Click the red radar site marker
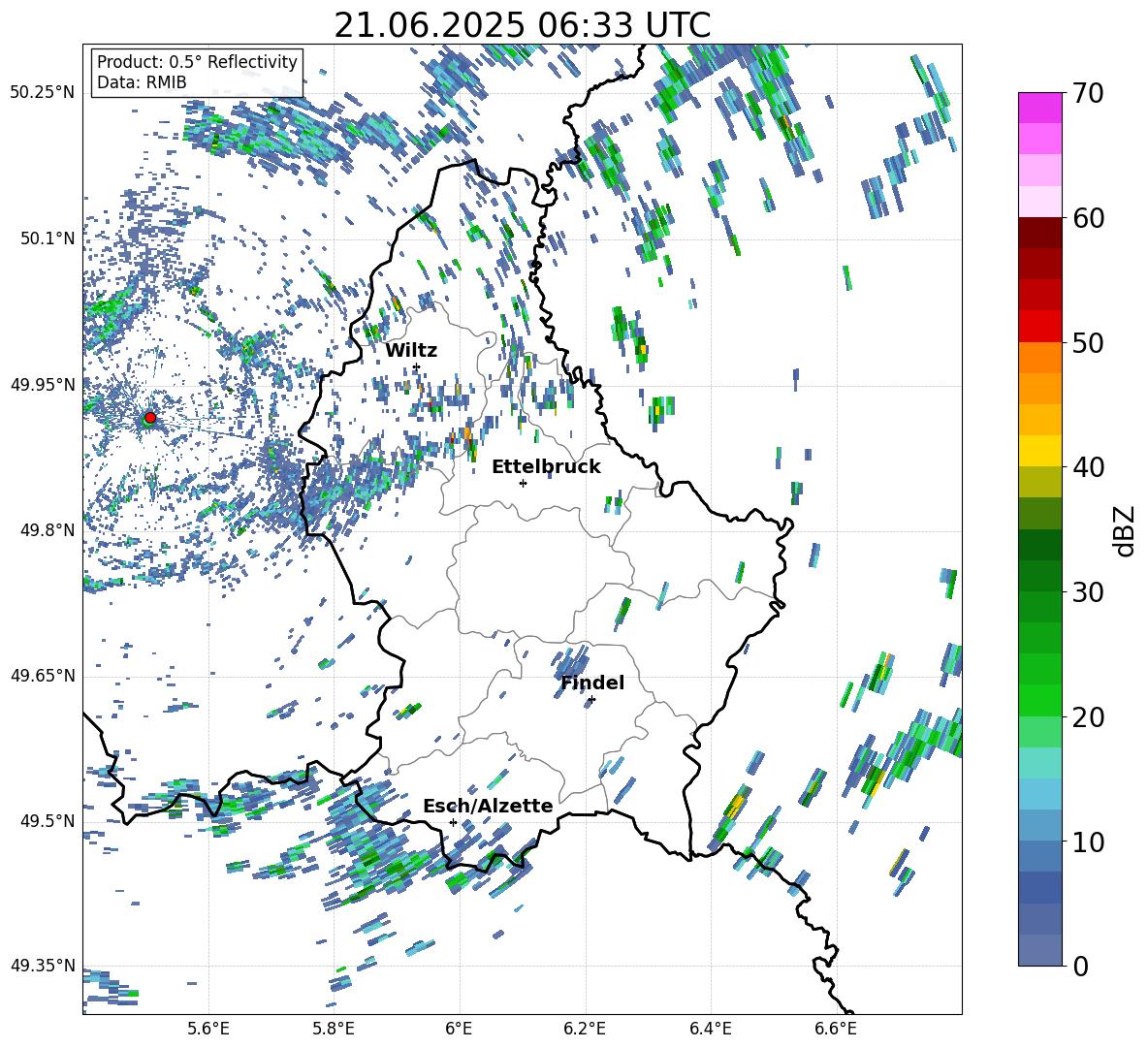The image size is (1148, 1048). [150, 418]
